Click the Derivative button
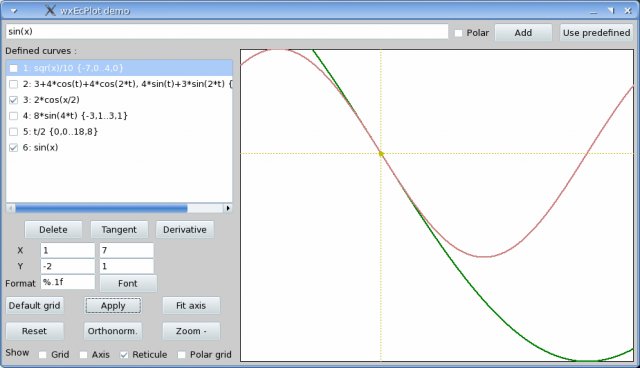Image resolution: width=640 pixels, height=368 pixels. coord(184,230)
